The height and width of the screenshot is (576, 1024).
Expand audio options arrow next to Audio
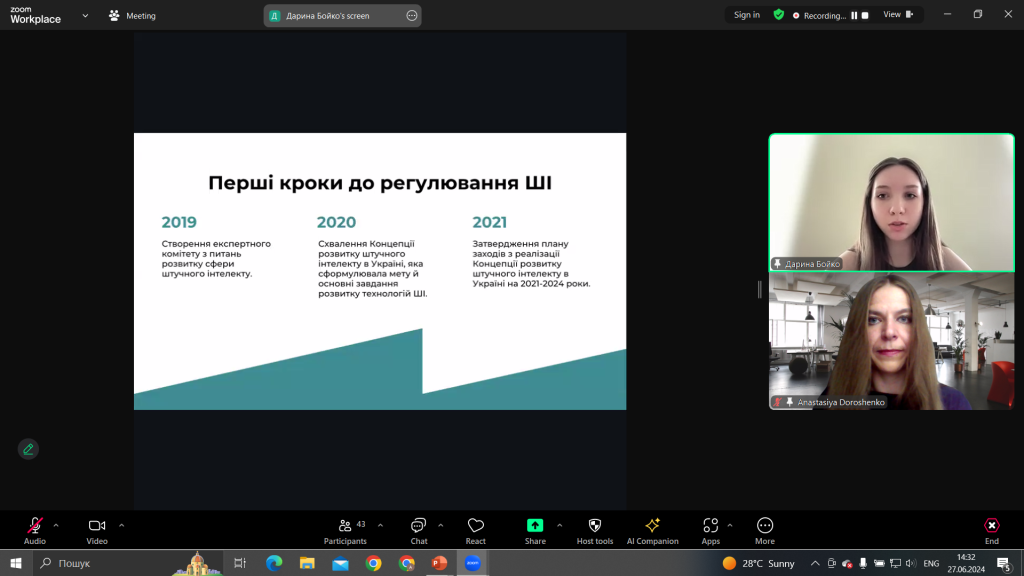[x=56, y=525]
